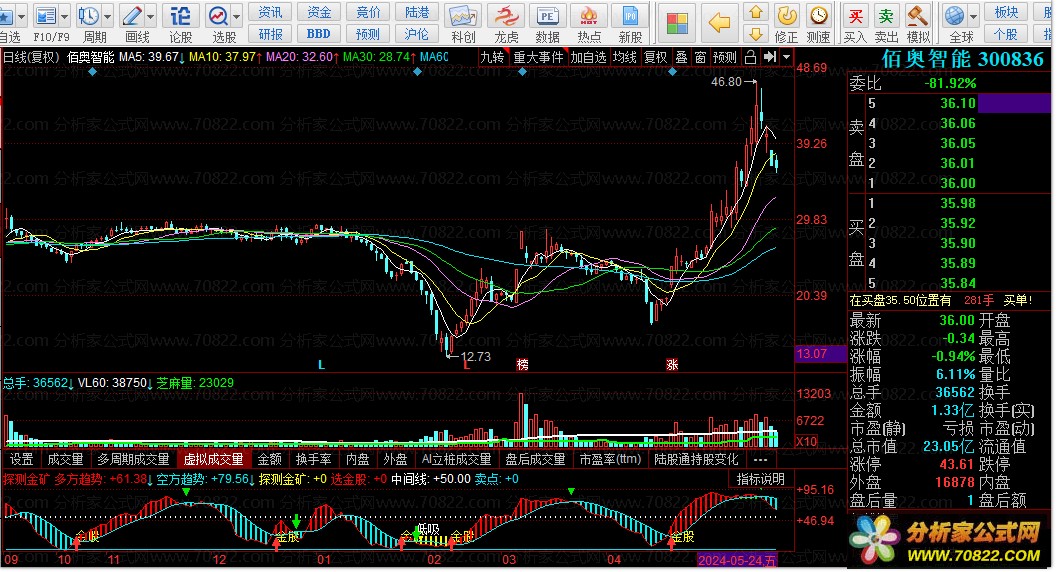Click the 板块 sector button
The width and height of the screenshot is (1057, 572).
pos(1006,12)
